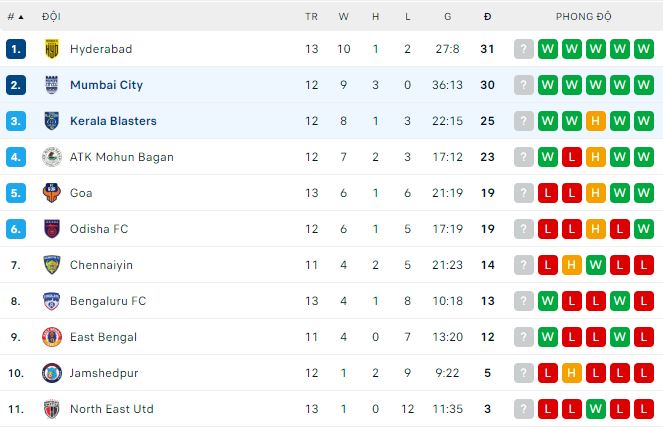Open the North East Utd team link
Image resolution: width=663 pixels, height=428 pixels.
(x=111, y=409)
